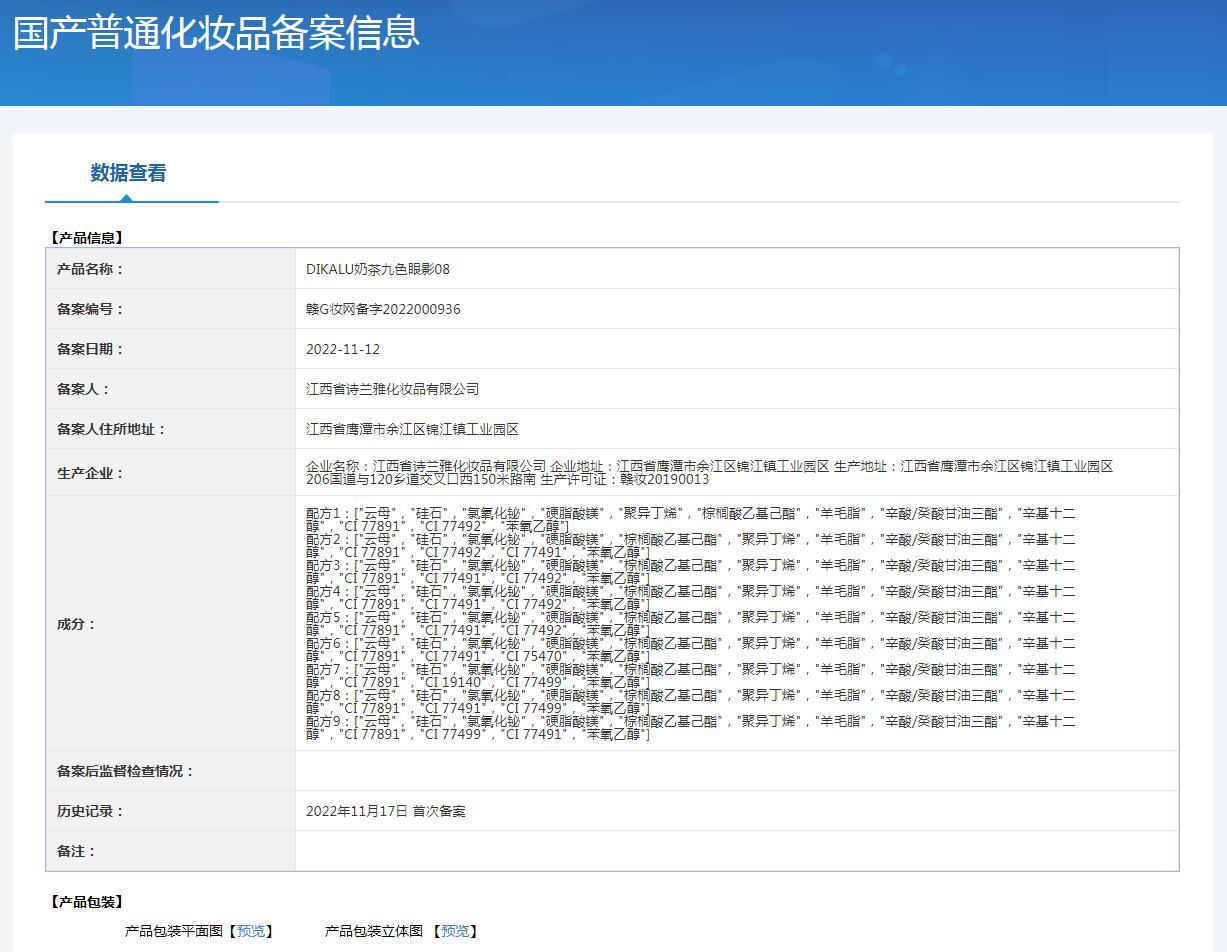Click the 【产品信息】 section heading
Screen dimensions: 1227x952
(86, 238)
